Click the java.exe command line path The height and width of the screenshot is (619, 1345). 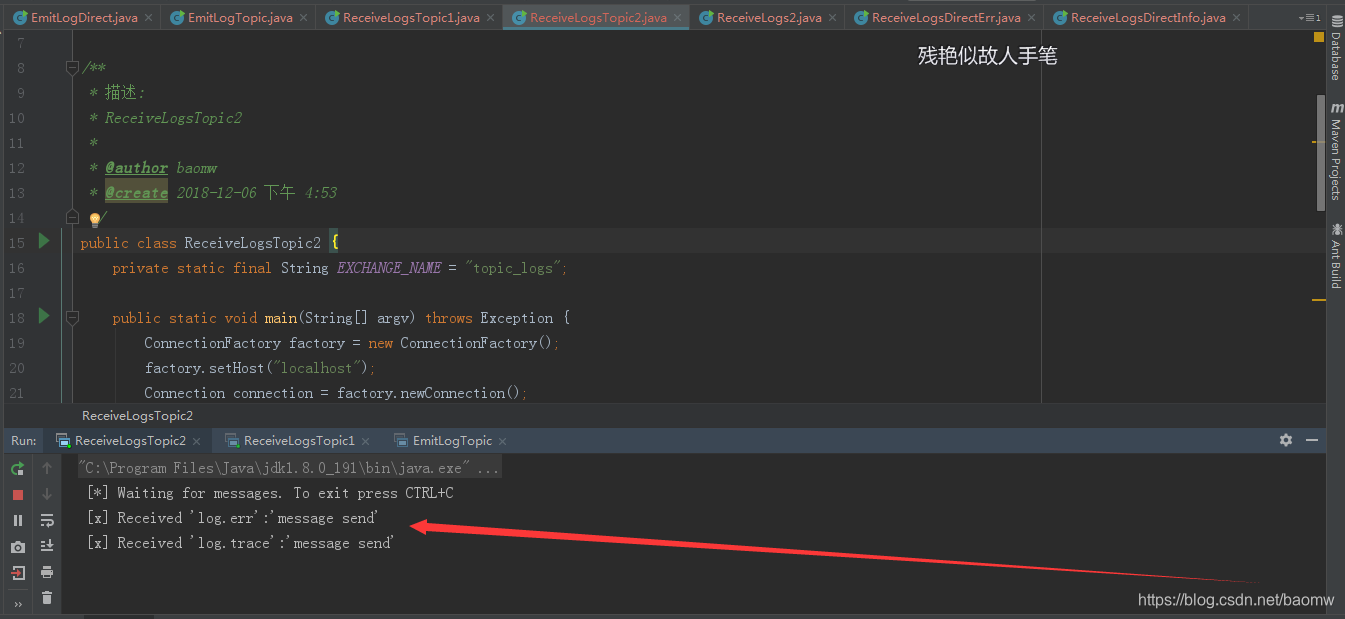tap(289, 468)
